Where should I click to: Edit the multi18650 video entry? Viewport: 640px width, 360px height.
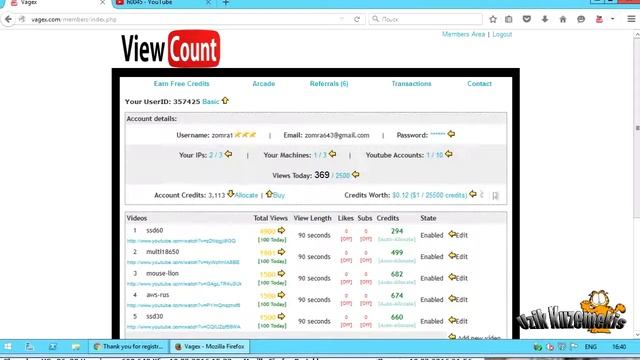tap(462, 257)
